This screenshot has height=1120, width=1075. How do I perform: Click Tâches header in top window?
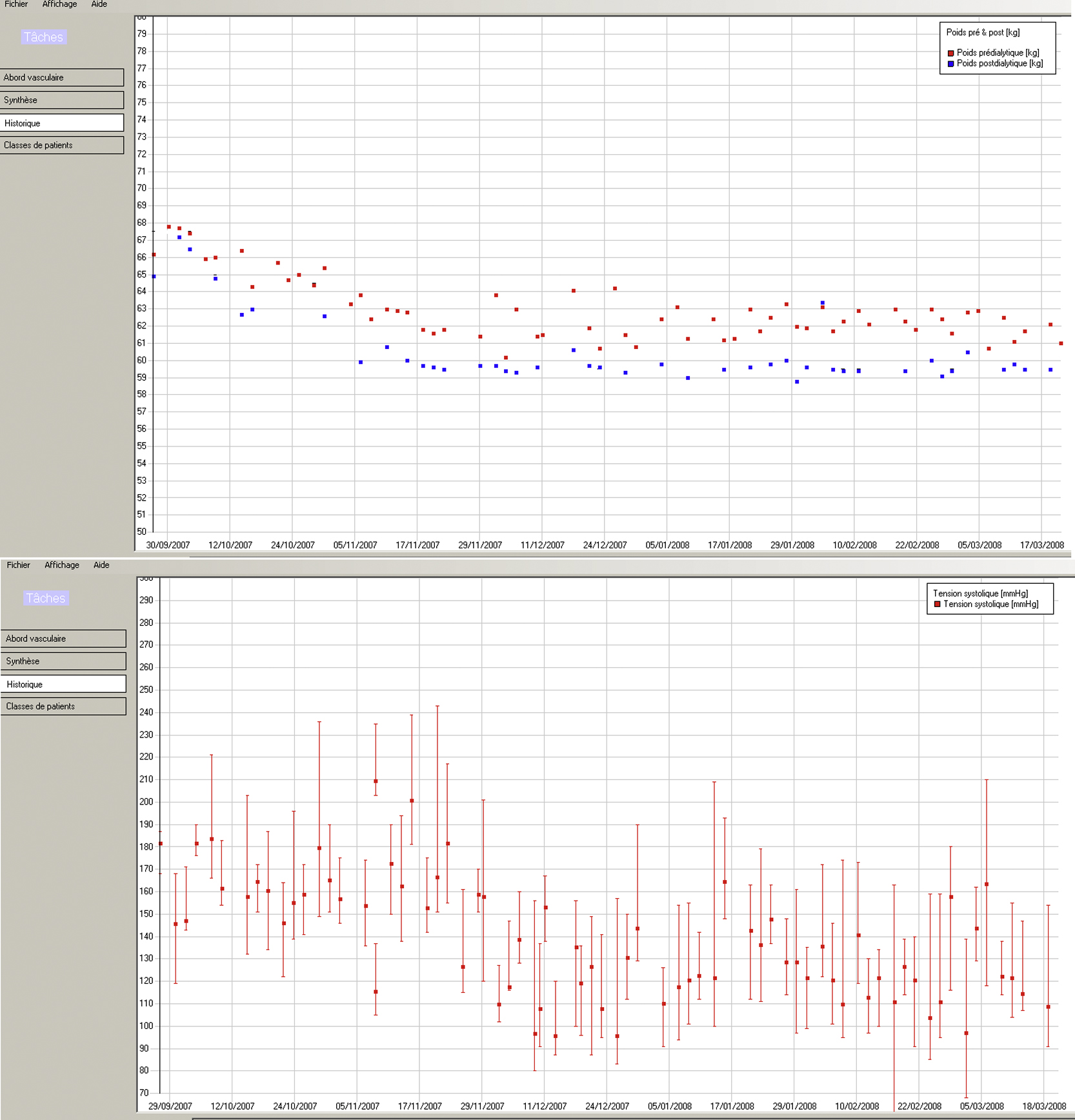point(44,37)
